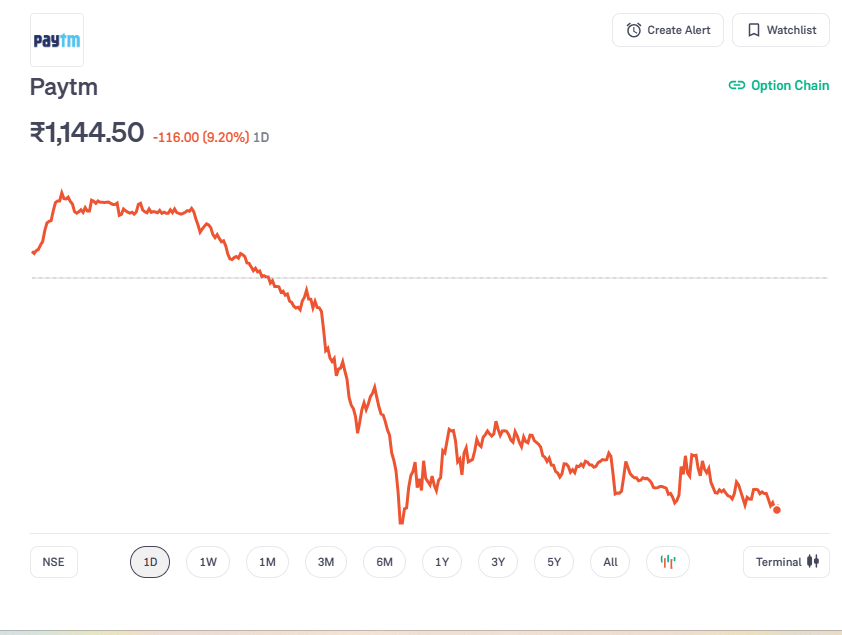Switch chart to 6M range
Screen dimensions: 842x635
point(384,562)
